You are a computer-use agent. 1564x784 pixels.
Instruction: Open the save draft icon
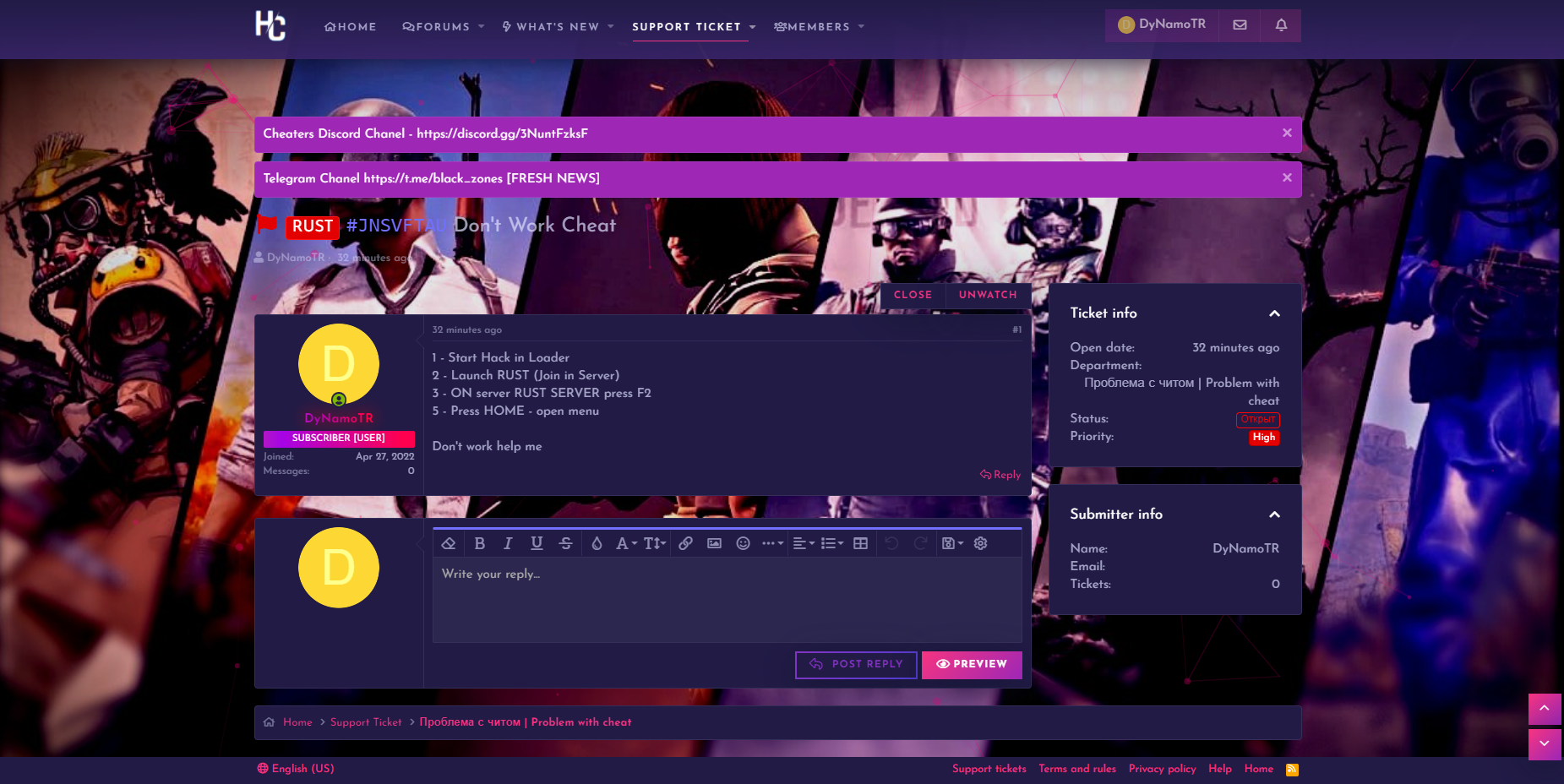click(x=952, y=543)
